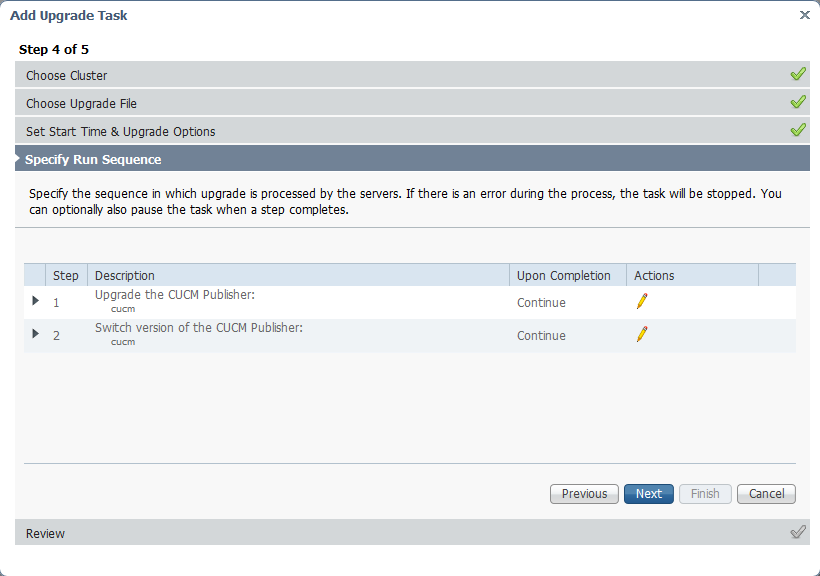This screenshot has height=576, width=820.
Task: Click the pencil edit icon for step 2
Action: (642, 335)
